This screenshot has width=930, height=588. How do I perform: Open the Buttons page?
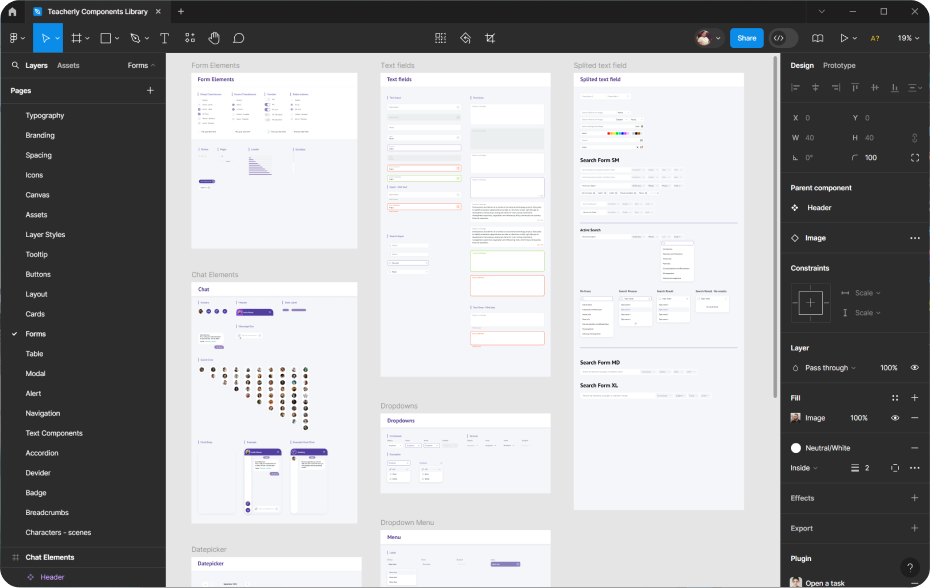(x=38, y=274)
